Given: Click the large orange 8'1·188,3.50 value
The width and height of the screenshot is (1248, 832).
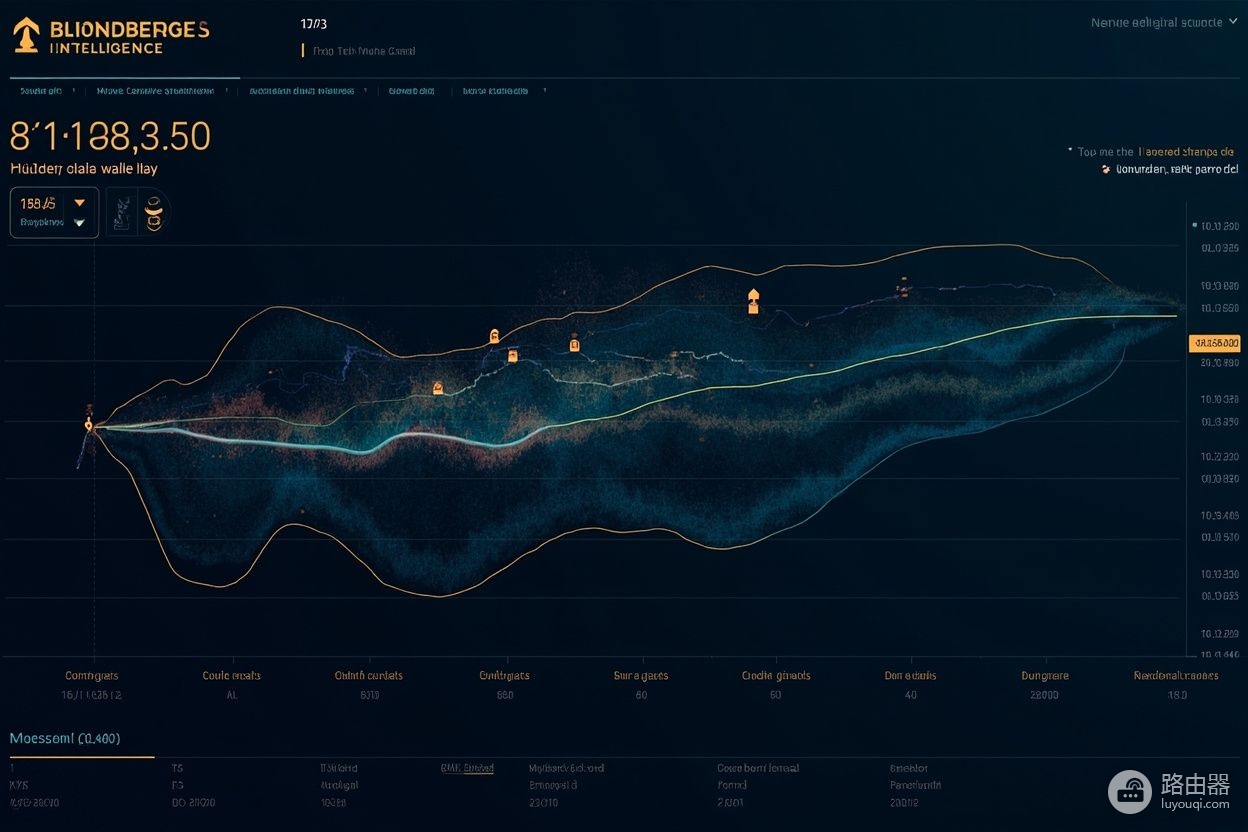Looking at the screenshot, I should [x=111, y=136].
